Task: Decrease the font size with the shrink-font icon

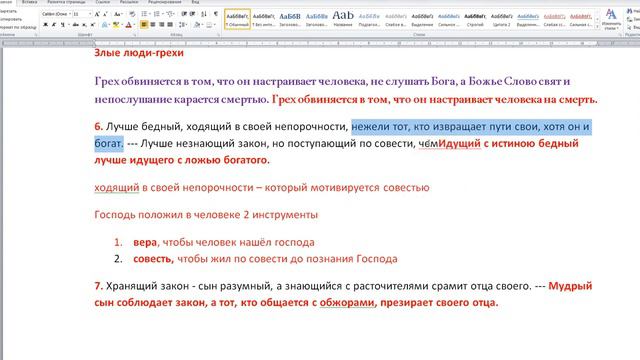Action: (105, 14)
